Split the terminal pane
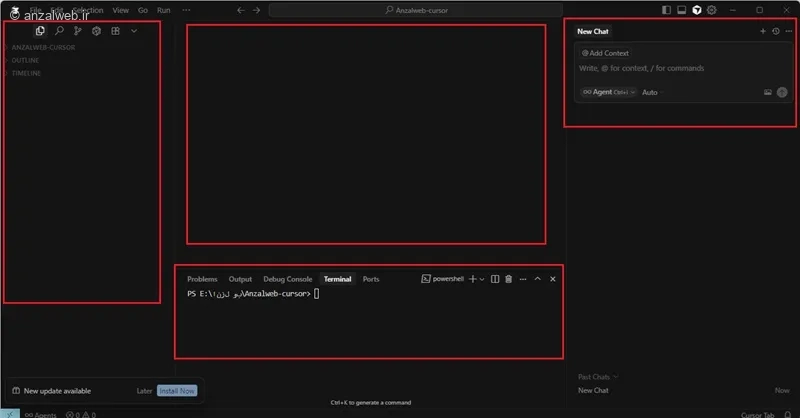800x418 pixels. 495,279
